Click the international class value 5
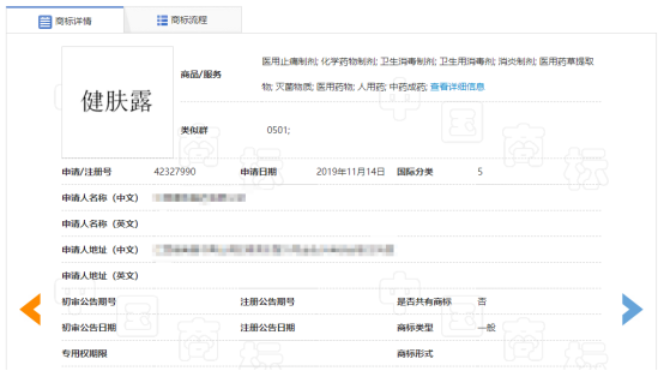The height and width of the screenshot is (378, 662). tap(480, 171)
